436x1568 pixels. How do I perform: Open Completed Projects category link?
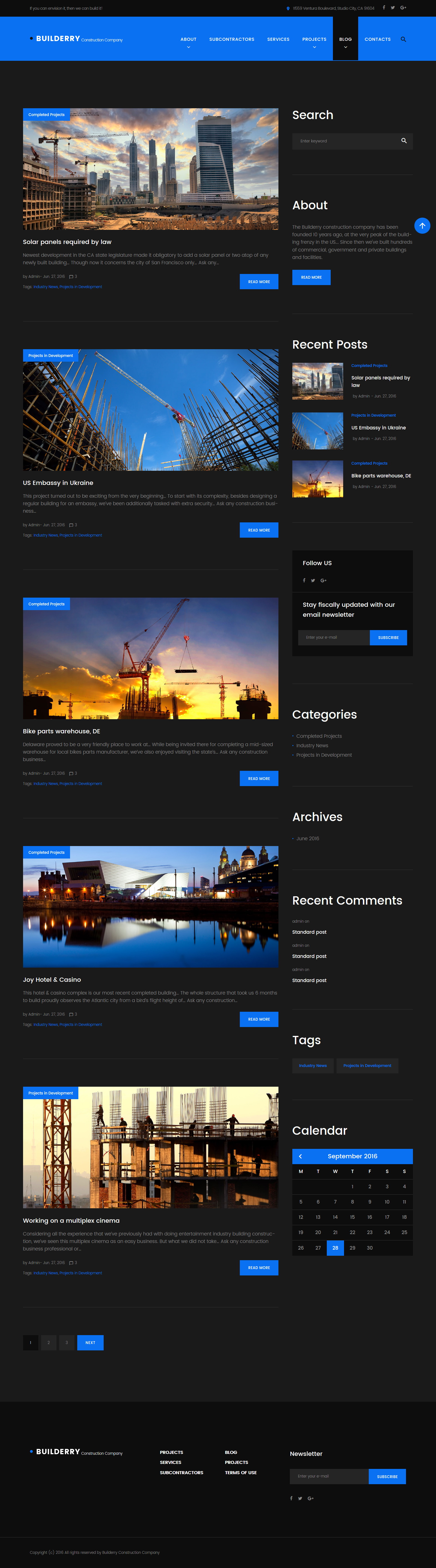click(x=319, y=736)
